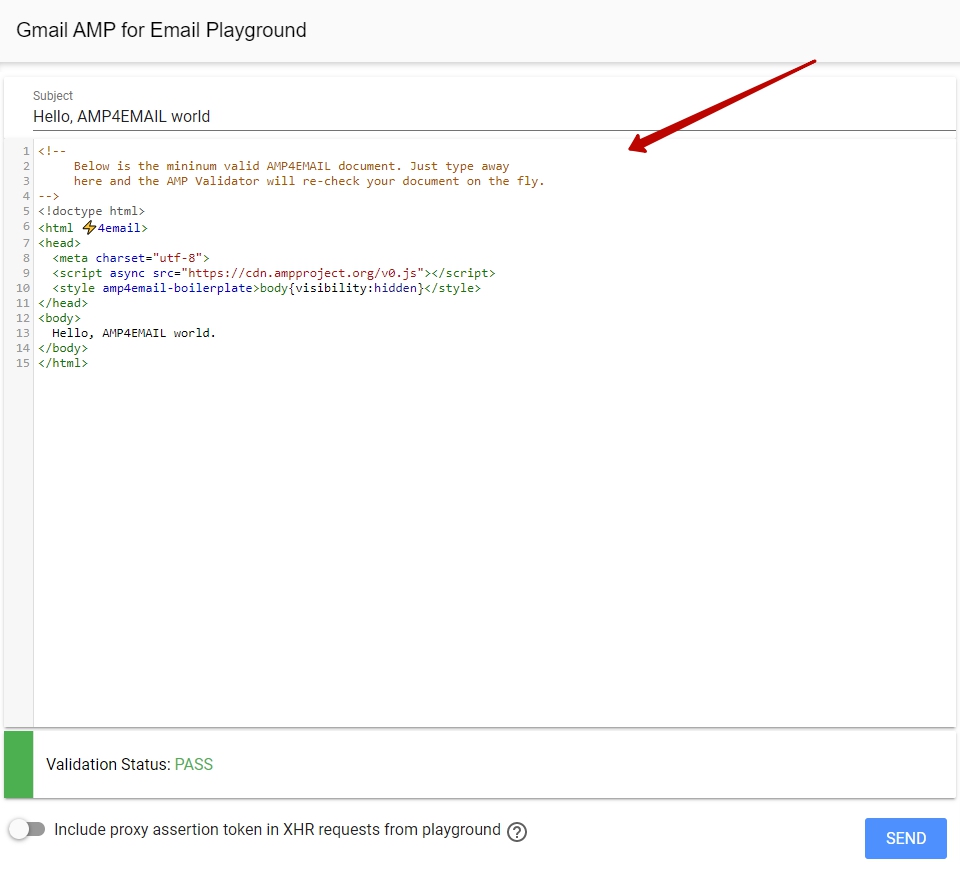Click the opening <body> tag line
This screenshot has height=882, width=960.
[59, 318]
